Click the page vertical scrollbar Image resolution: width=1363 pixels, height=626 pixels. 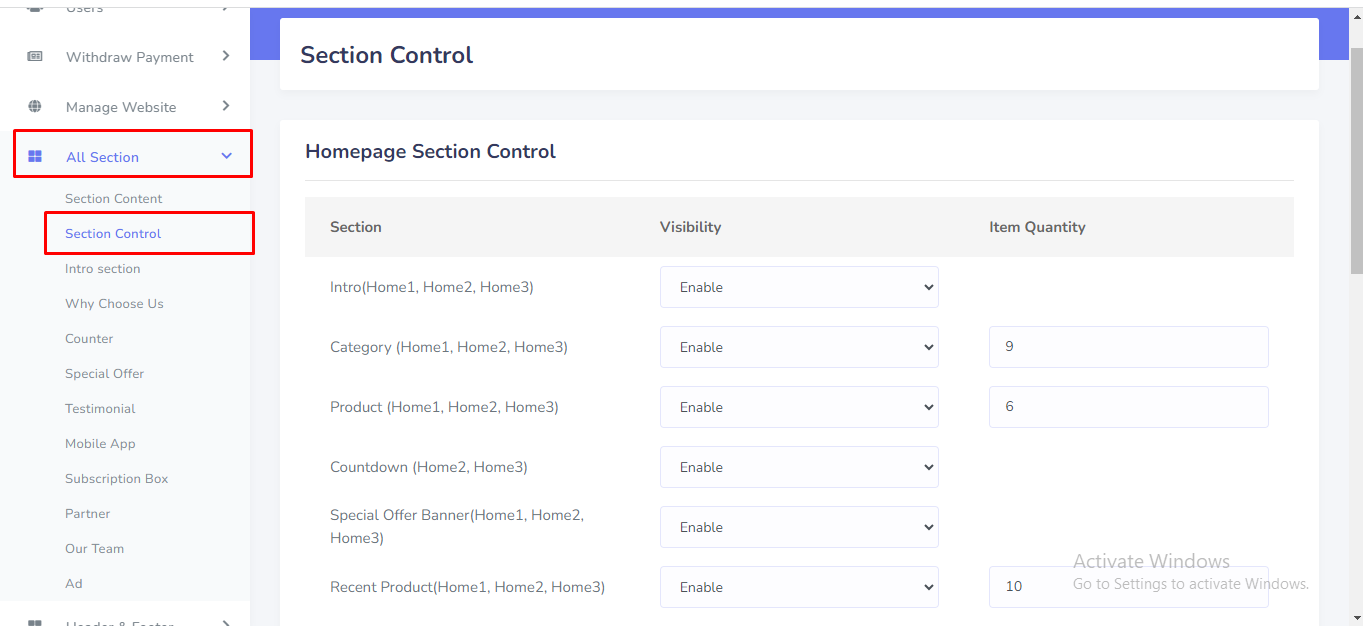coord(1355,160)
